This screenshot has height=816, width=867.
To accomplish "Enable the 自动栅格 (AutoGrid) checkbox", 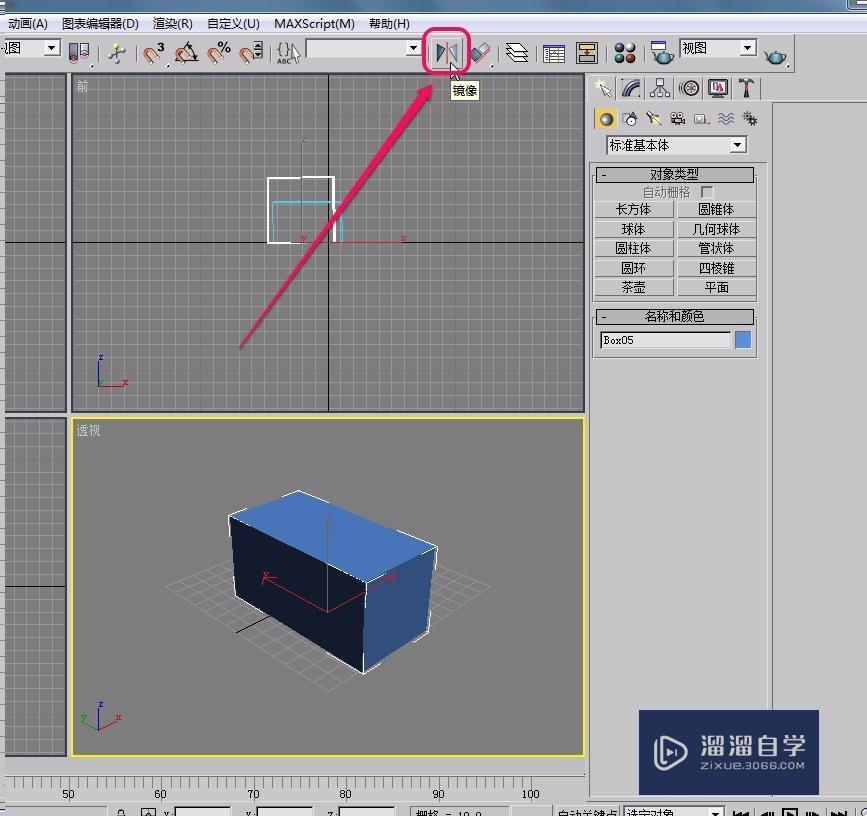I will 707,191.
